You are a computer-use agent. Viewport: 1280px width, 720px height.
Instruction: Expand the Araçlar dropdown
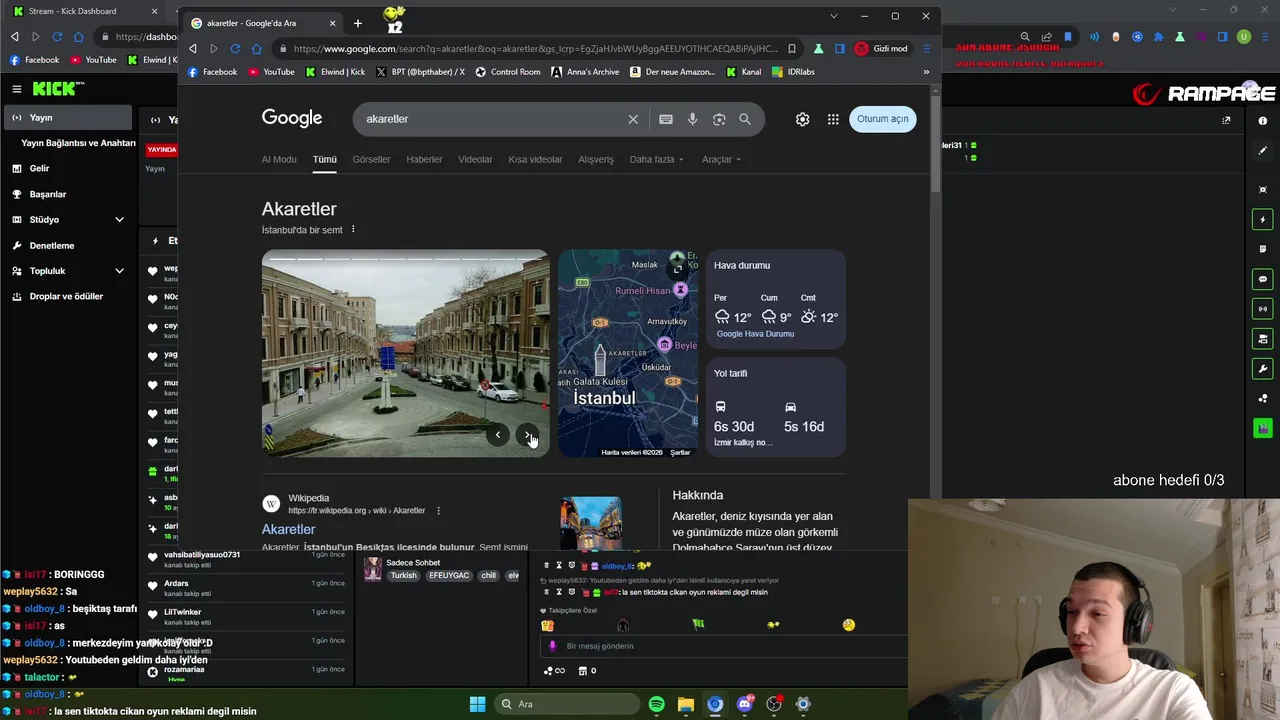point(721,159)
